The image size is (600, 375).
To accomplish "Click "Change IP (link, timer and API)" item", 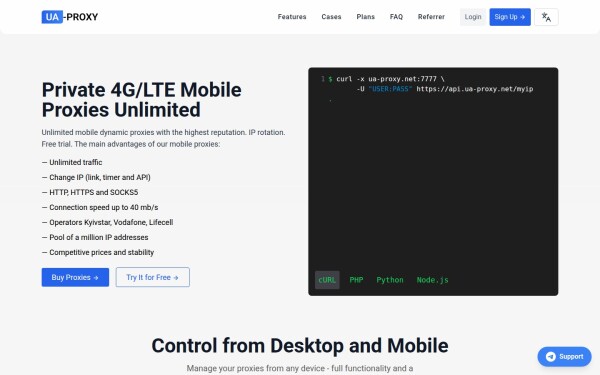I will tap(96, 177).
